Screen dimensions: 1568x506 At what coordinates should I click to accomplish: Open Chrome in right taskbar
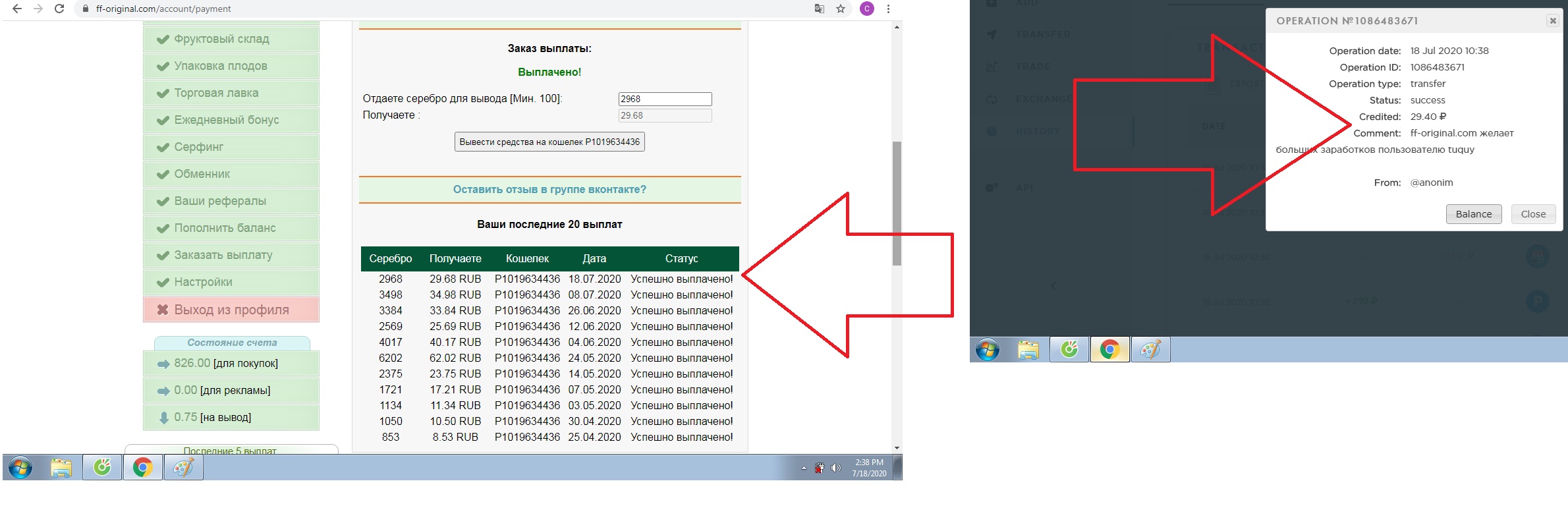coord(1110,350)
